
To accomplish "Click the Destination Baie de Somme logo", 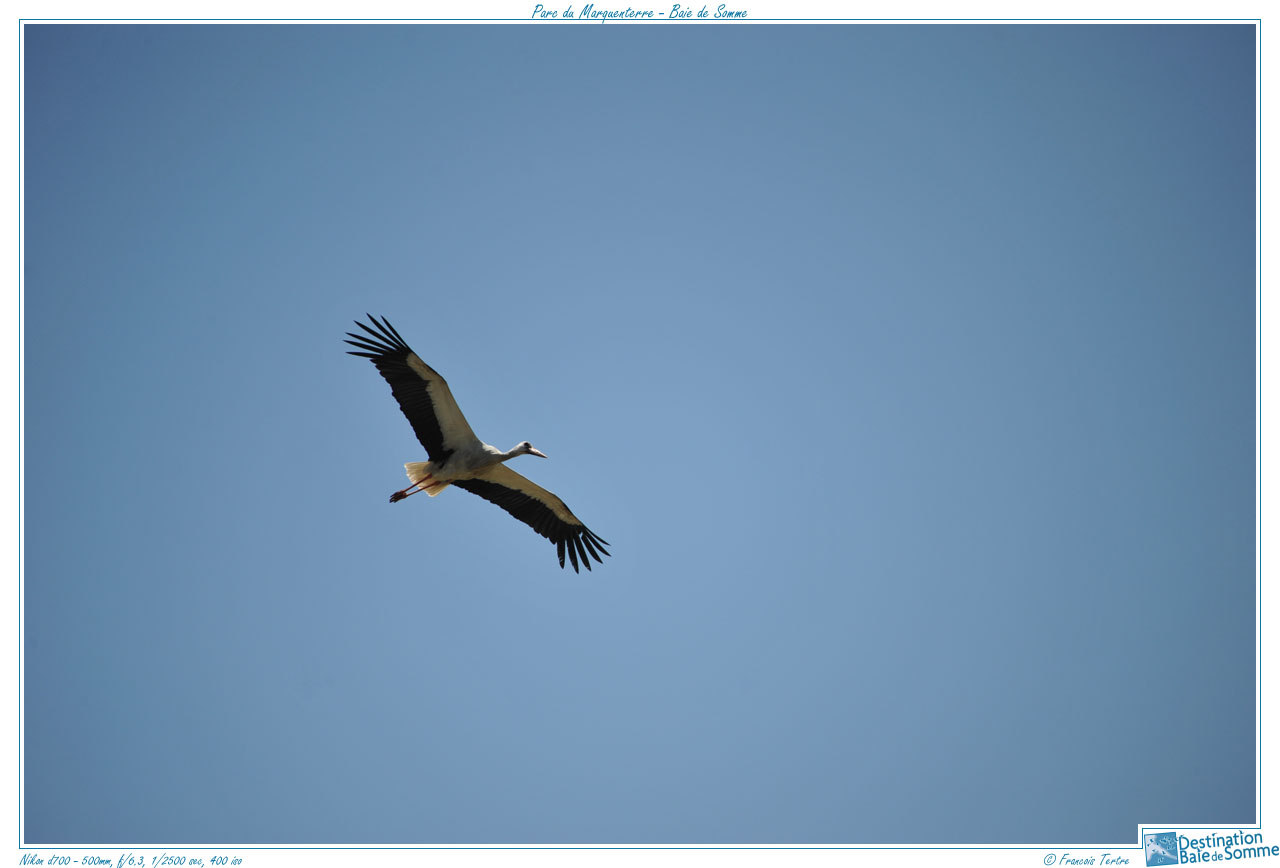I will (x=1210, y=847).
